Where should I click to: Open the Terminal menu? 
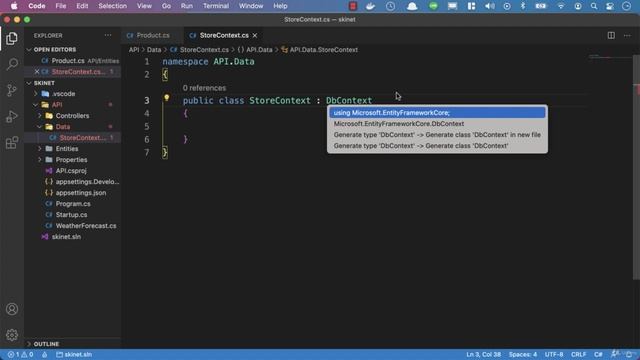click(216, 6)
